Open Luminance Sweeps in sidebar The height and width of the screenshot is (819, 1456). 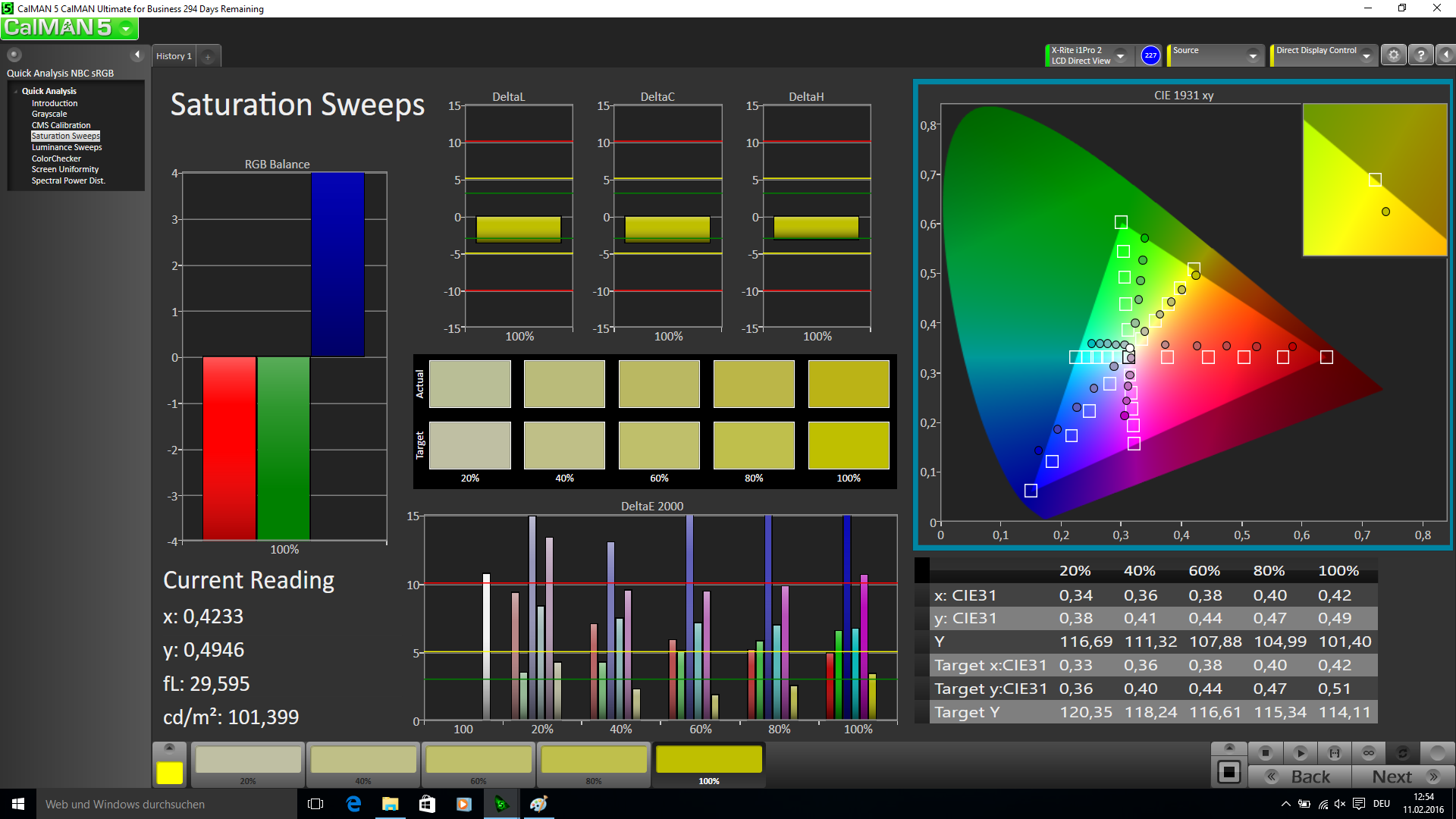click(67, 147)
